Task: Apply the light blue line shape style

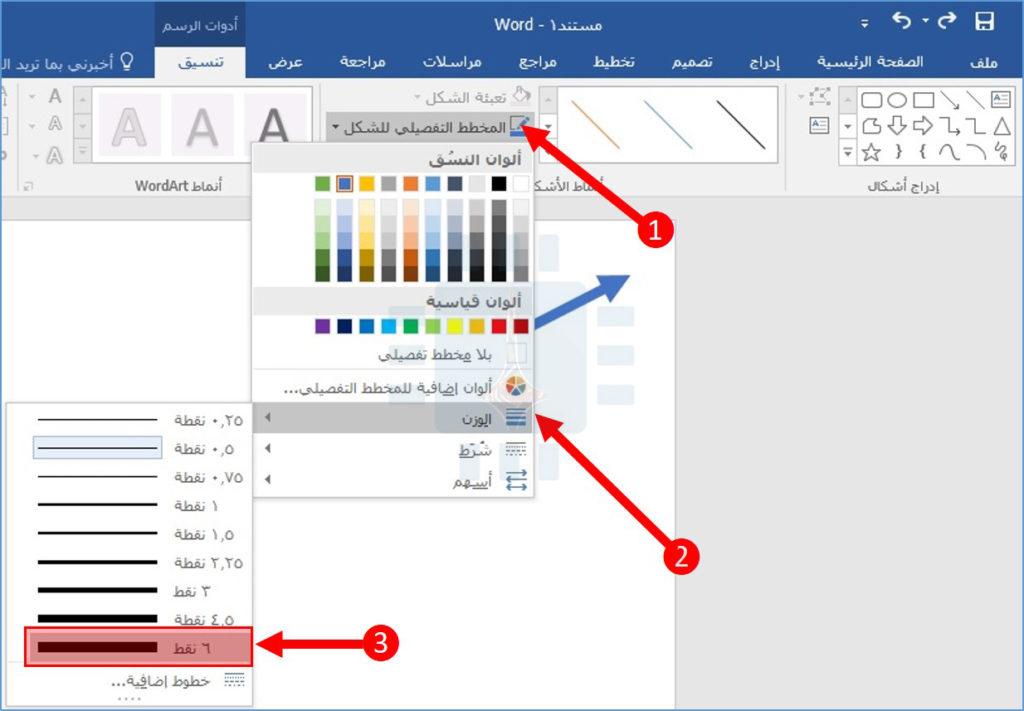Action: coord(667,124)
